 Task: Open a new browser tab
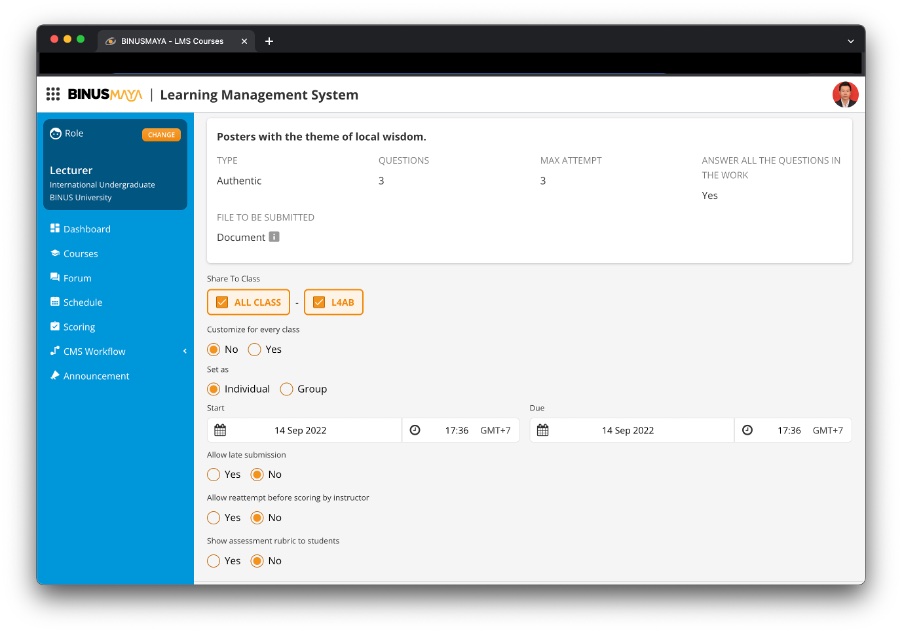268,41
